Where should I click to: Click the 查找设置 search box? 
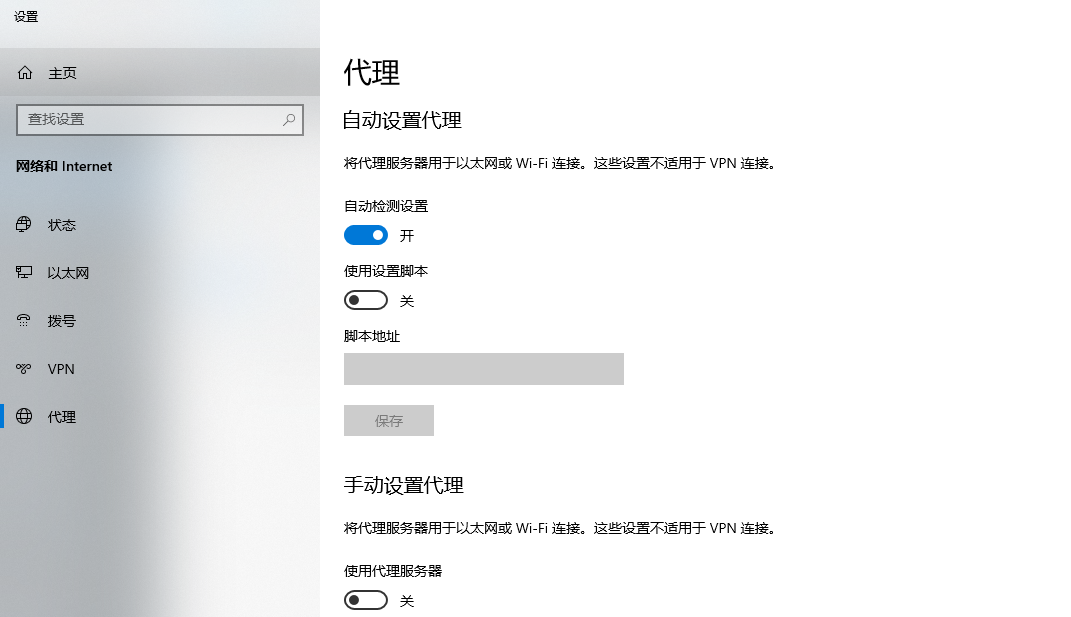pyautogui.click(x=150, y=119)
